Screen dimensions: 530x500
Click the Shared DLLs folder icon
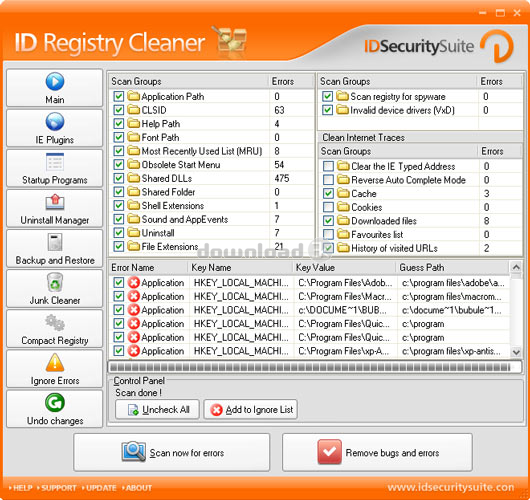(x=134, y=178)
